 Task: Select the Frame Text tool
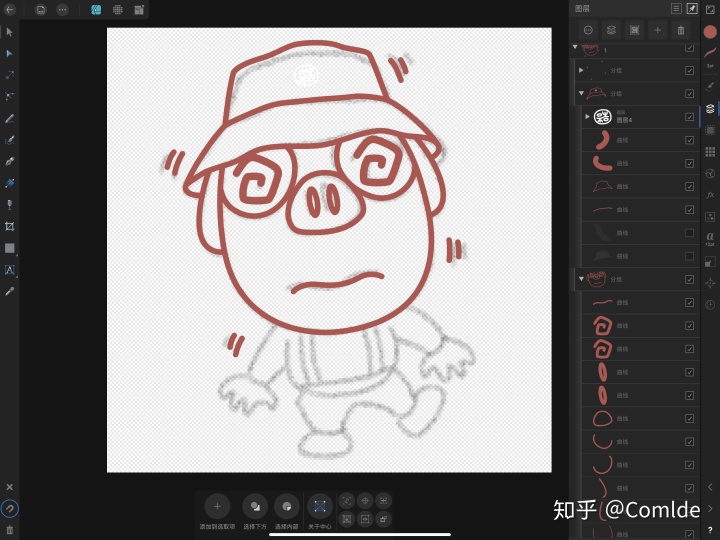(9, 270)
